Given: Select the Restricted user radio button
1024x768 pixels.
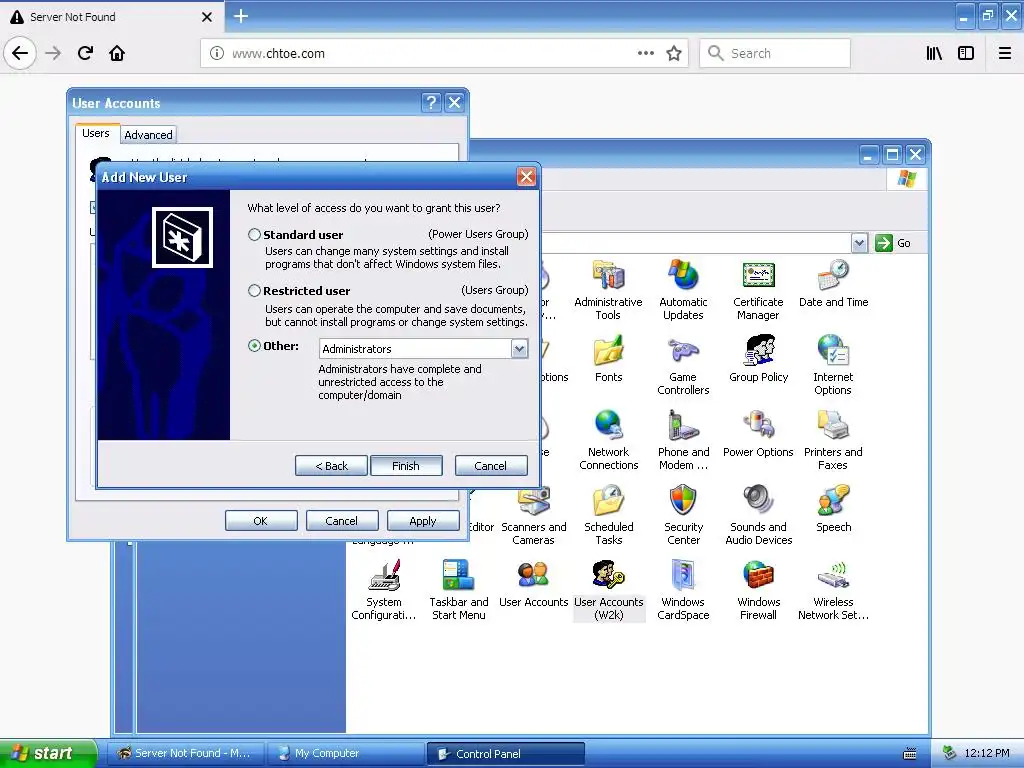Looking at the screenshot, I should point(254,291).
